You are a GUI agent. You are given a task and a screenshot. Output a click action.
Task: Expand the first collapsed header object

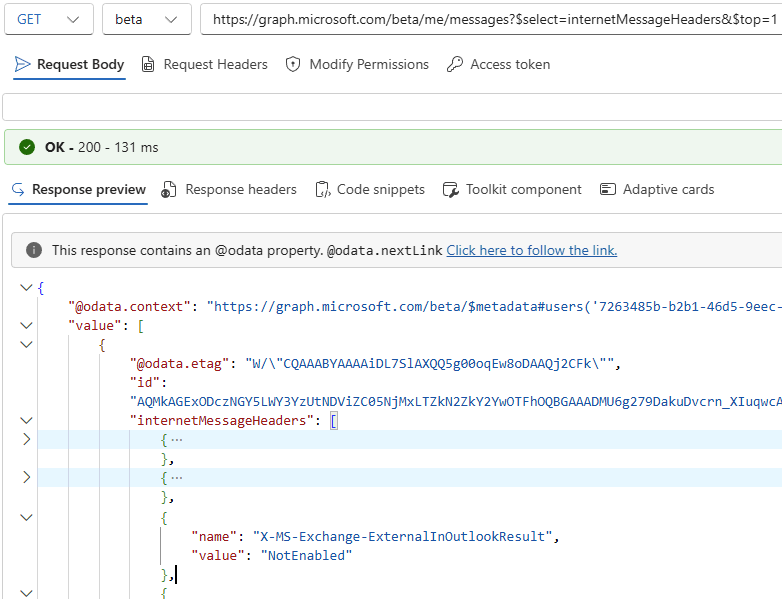26,440
